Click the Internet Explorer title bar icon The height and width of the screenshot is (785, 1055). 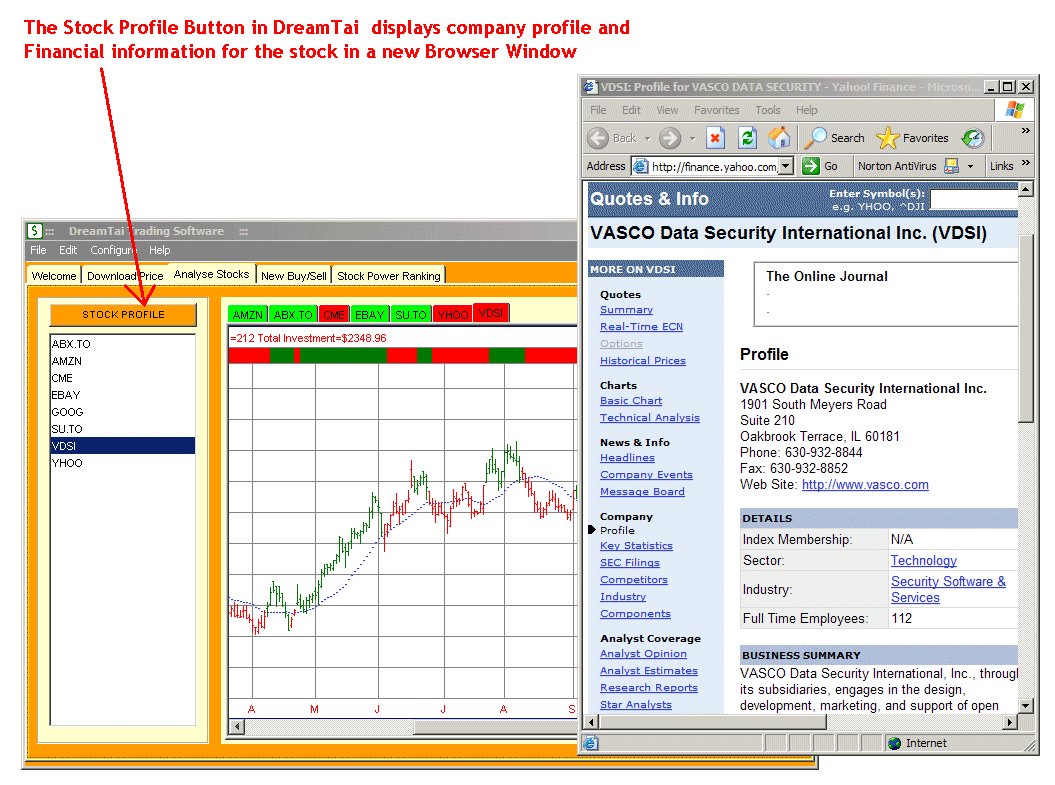point(590,87)
